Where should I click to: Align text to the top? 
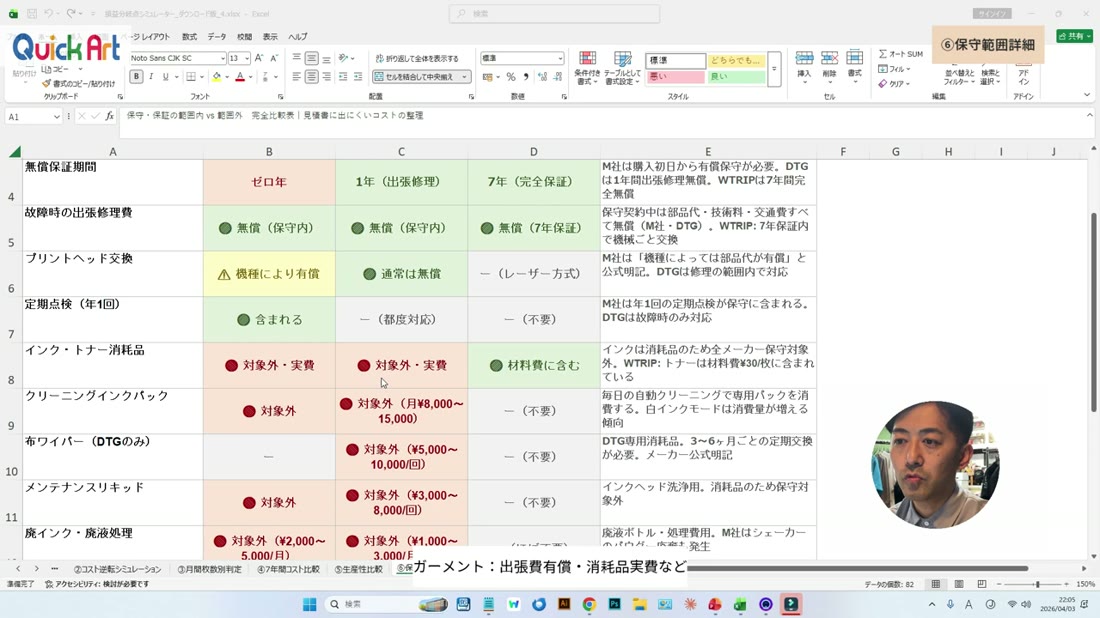(x=297, y=58)
